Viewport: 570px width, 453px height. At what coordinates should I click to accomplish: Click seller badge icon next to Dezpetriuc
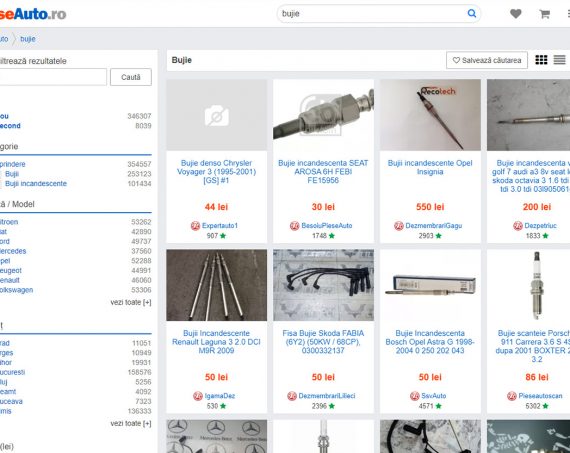518,226
